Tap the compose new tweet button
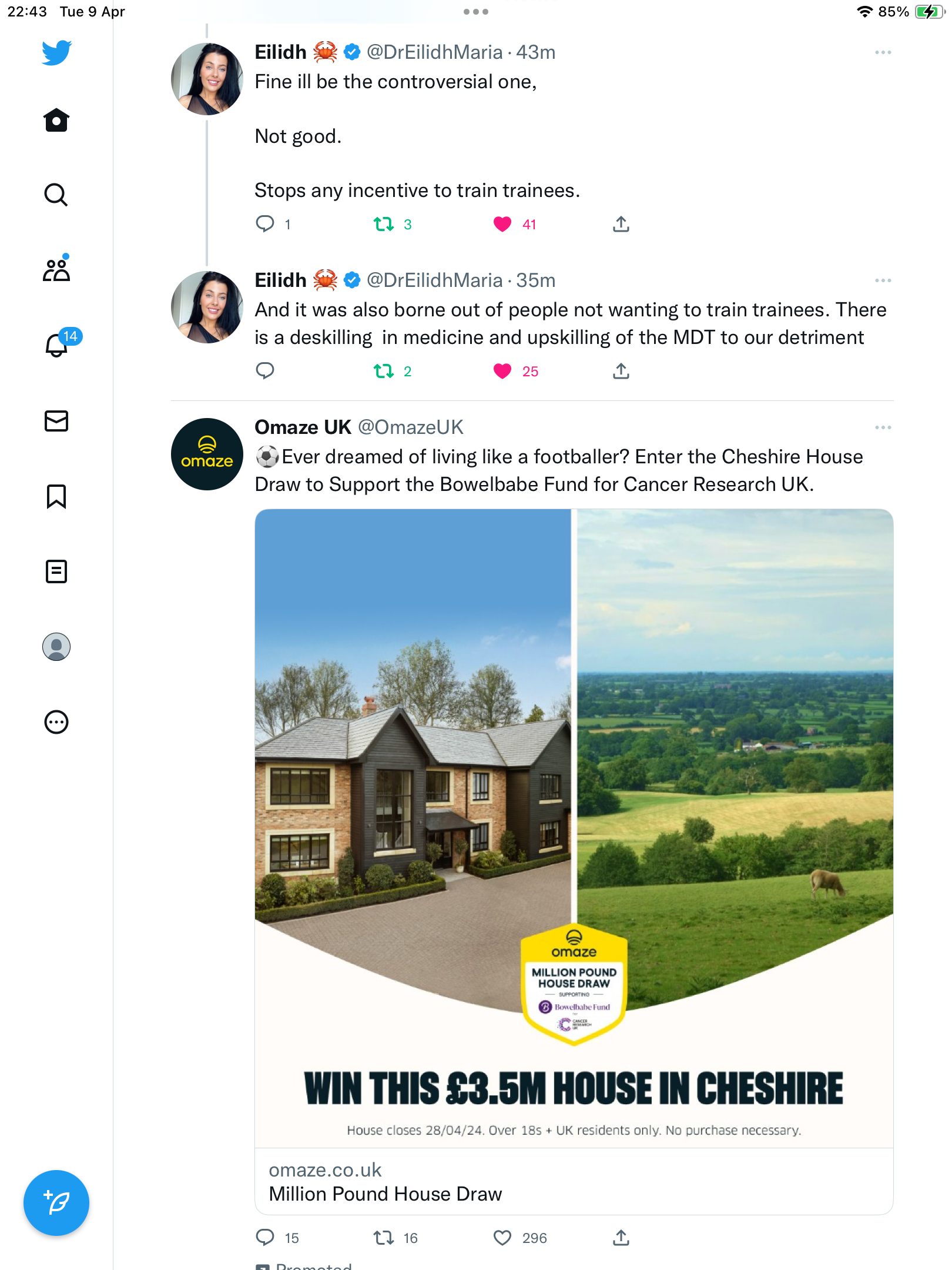Viewport: 952px width, 1270px height. pos(56,1203)
